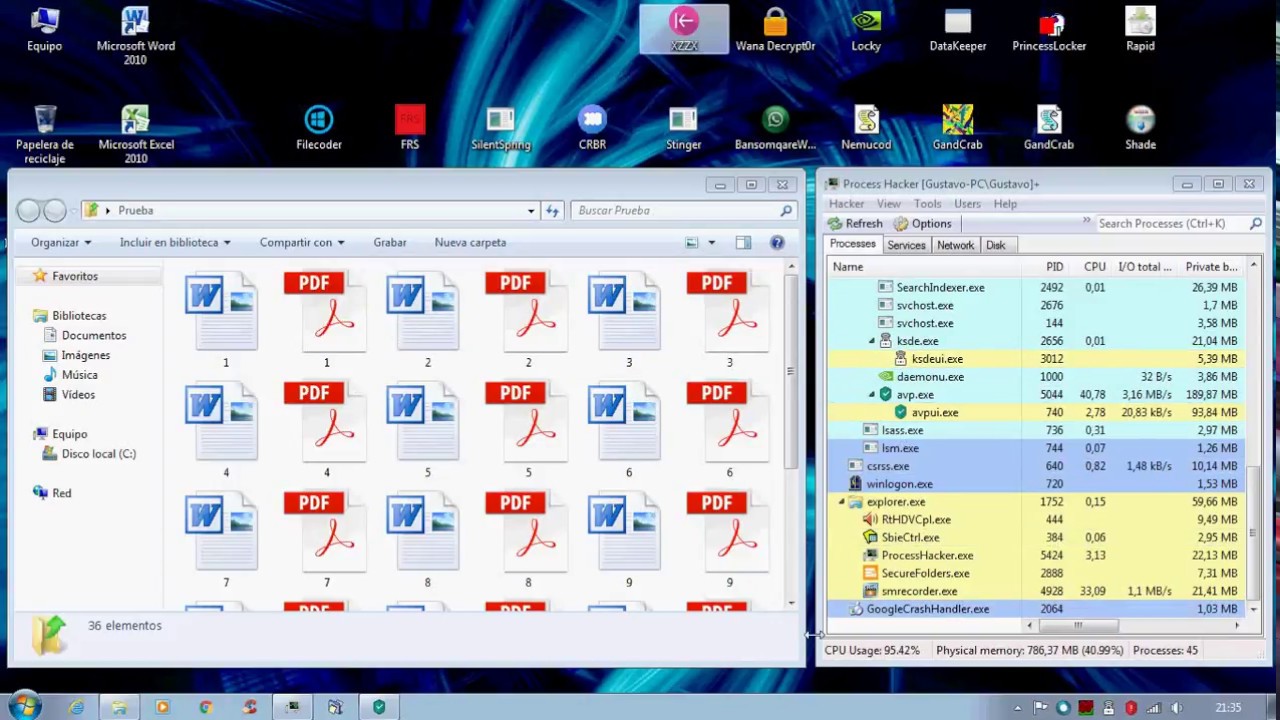Expand the Incluir en biblioteca dropdown
The image size is (1280, 720).
point(175,242)
